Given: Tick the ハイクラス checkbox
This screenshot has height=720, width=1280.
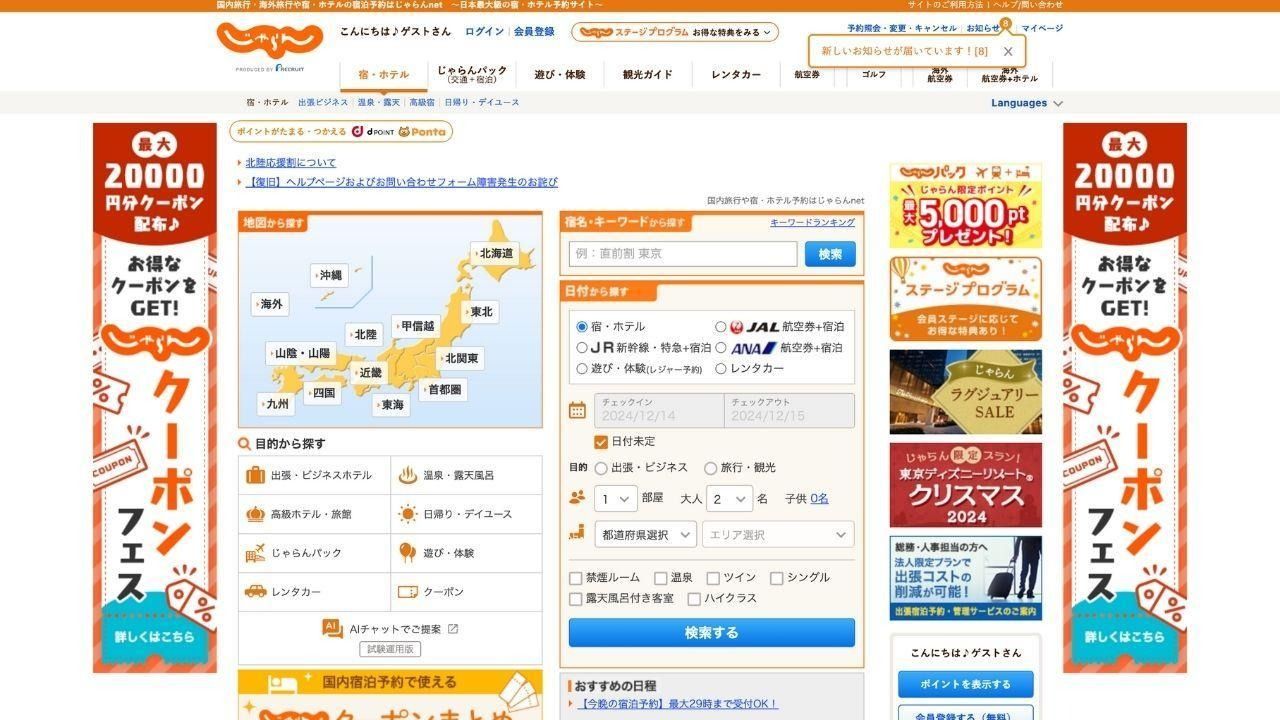Looking at the screenshot, I should tap(694, 599).
